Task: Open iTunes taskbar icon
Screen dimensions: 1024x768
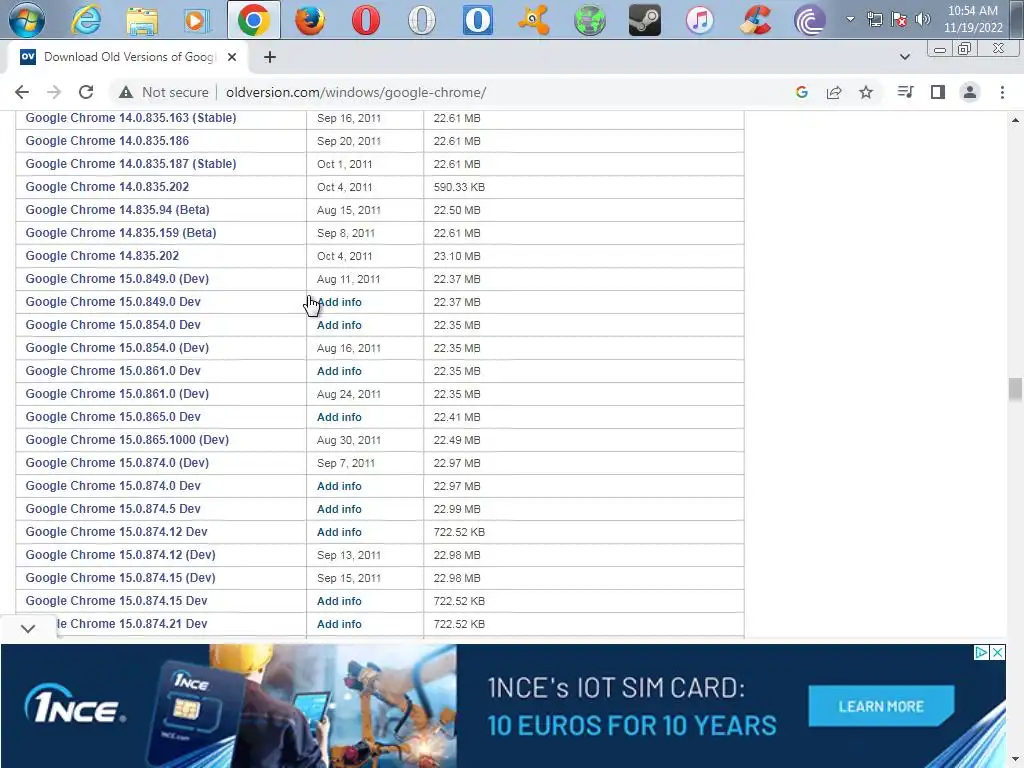Action: point(700,20)
